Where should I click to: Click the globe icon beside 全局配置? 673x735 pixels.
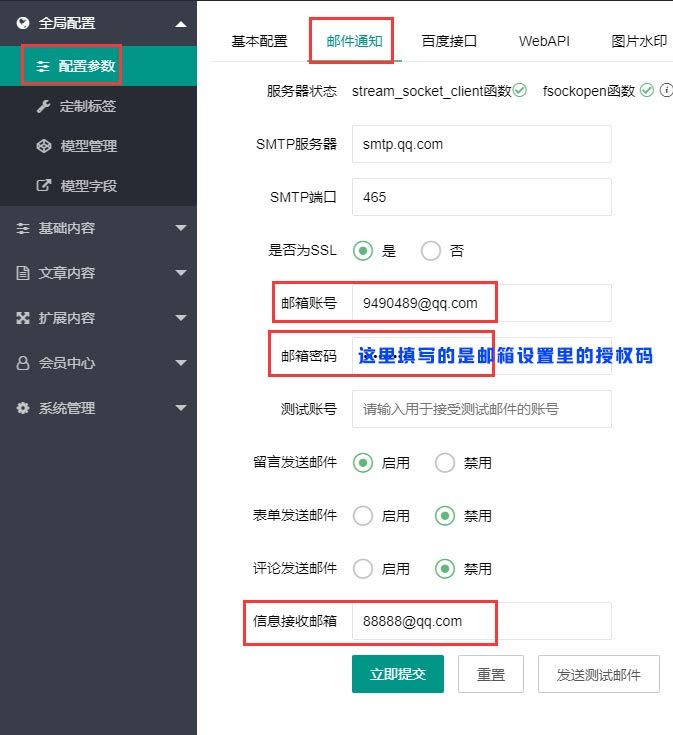(x=23, y=22)
